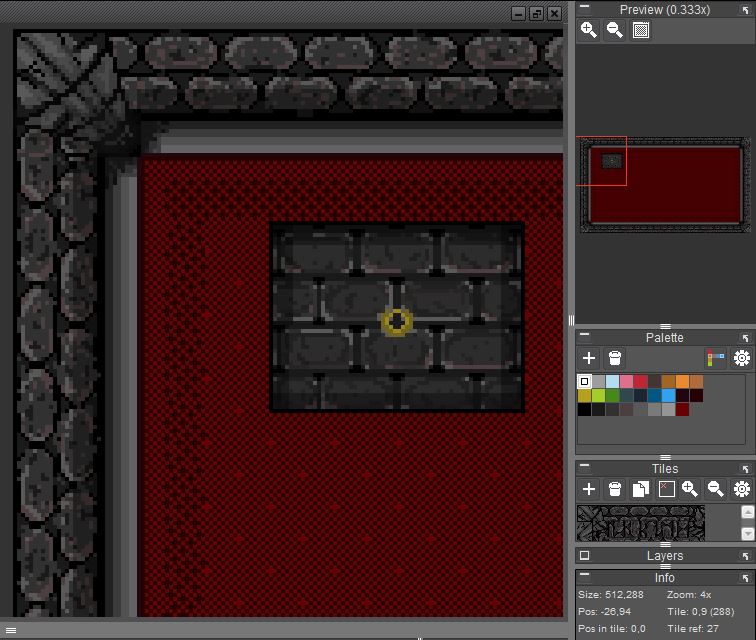Toggle the Preview background checkerboard icon
The image size is (756, 640).
click(641, 30)
